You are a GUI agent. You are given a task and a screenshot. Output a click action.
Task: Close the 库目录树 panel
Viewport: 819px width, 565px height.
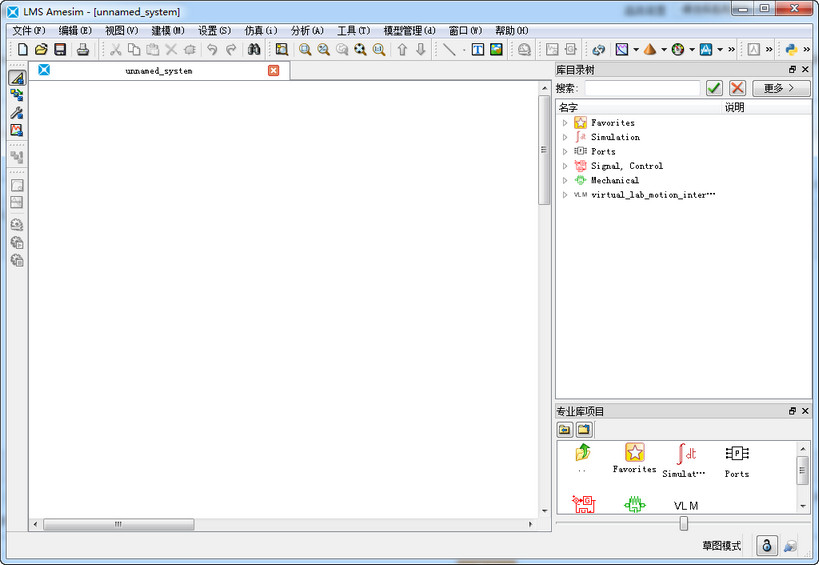(805, 69)
